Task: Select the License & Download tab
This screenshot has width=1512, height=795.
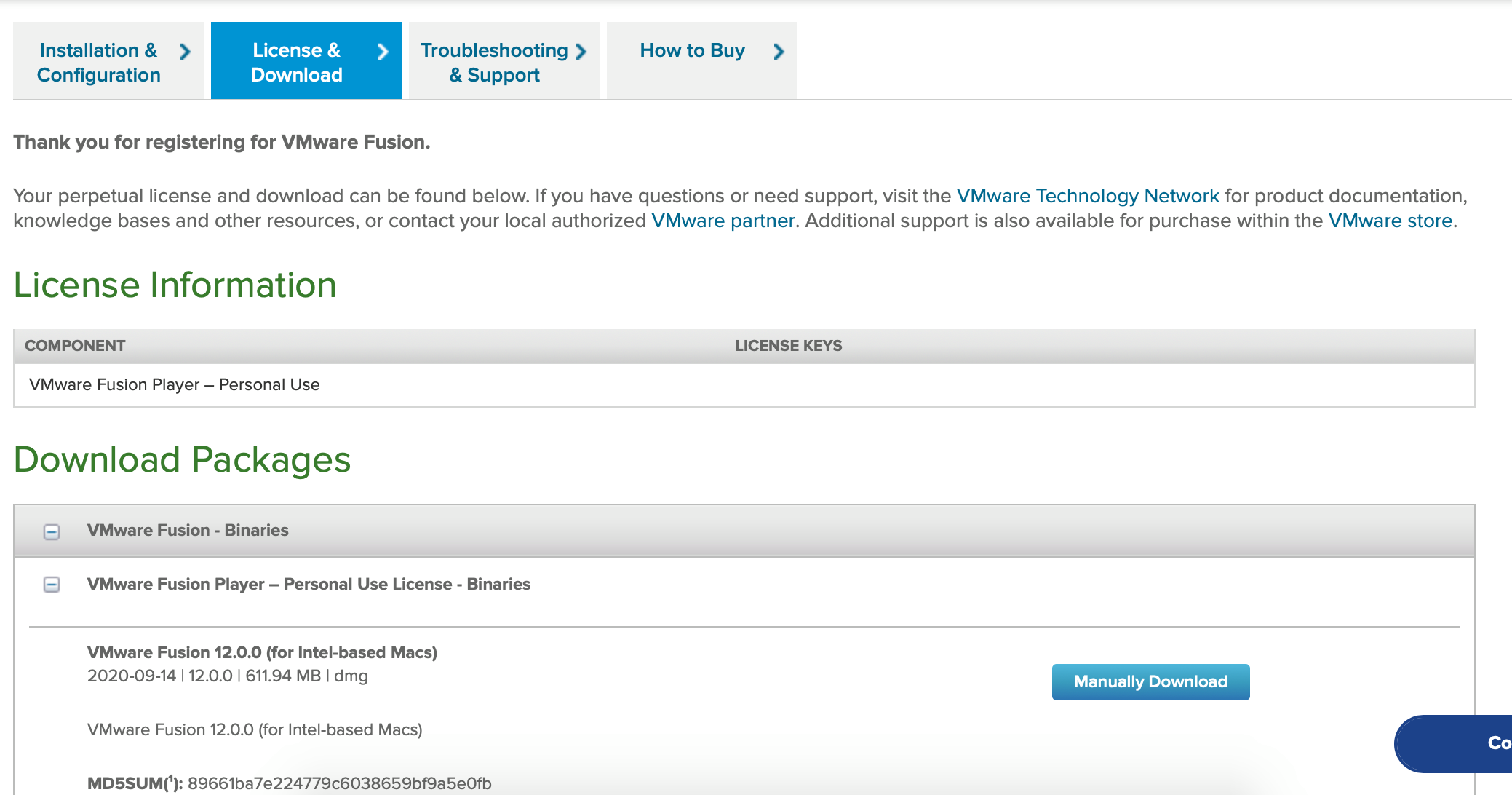Action: tap(296, 62)
